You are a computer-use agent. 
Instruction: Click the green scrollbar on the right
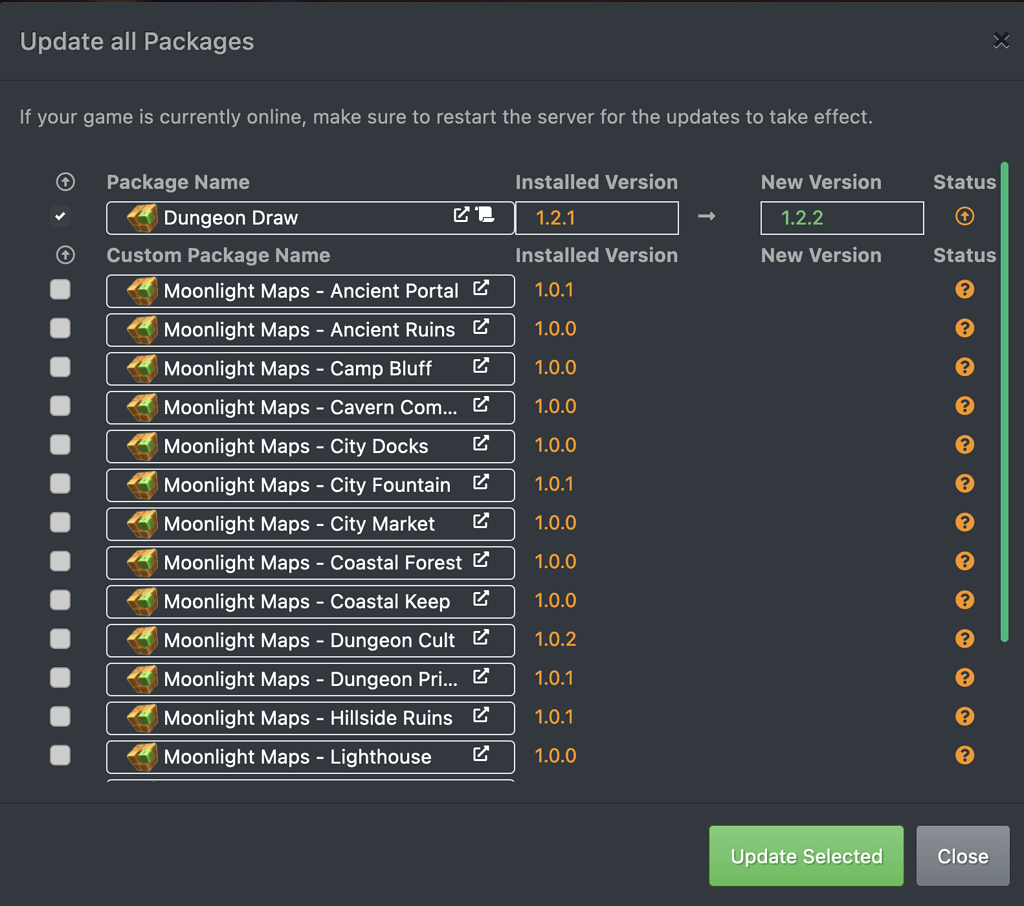coord(1002,400)
